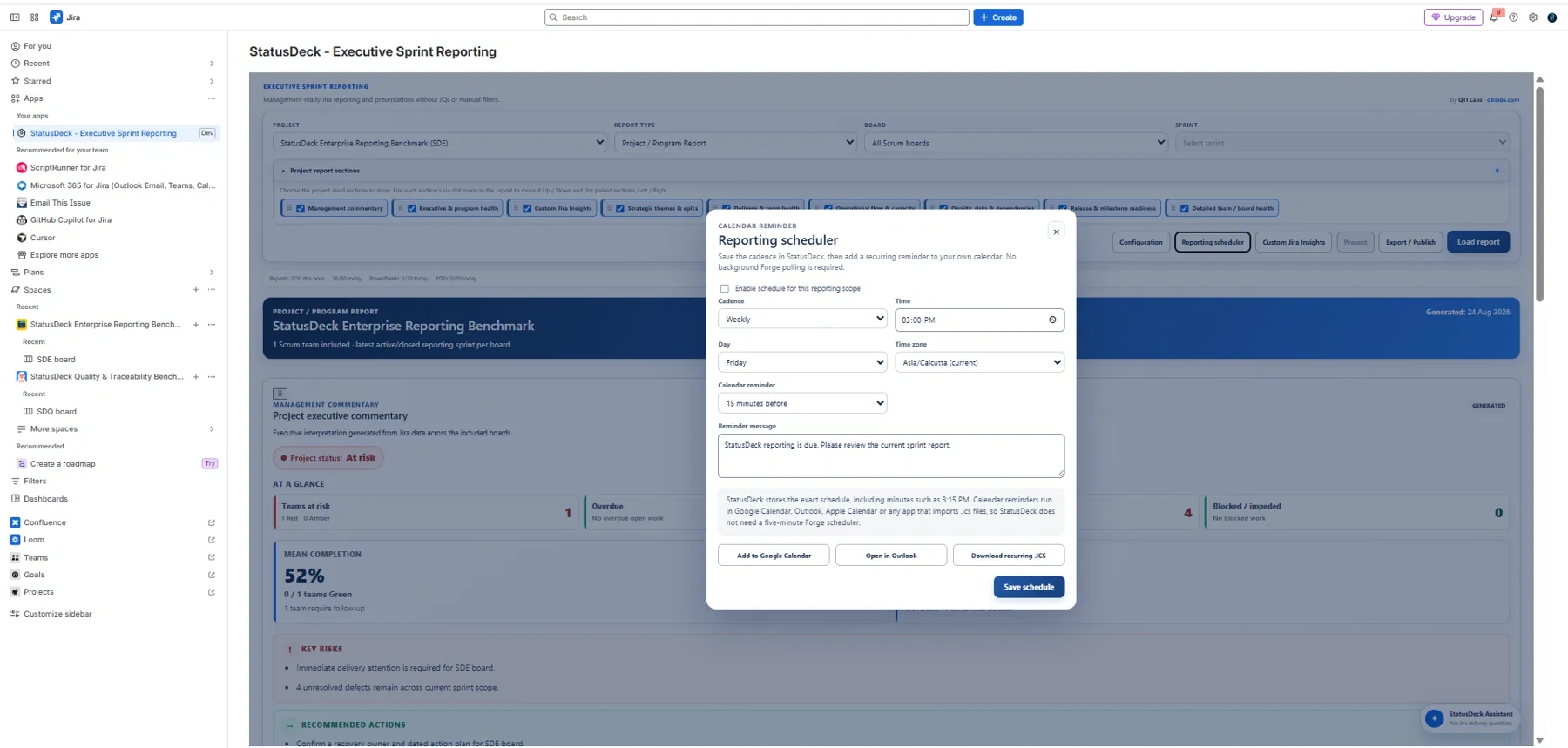The image size is (1568, 748).
Task: Click the StatusDeck Assistant chat icon
Action: (x=1434, y=718)
